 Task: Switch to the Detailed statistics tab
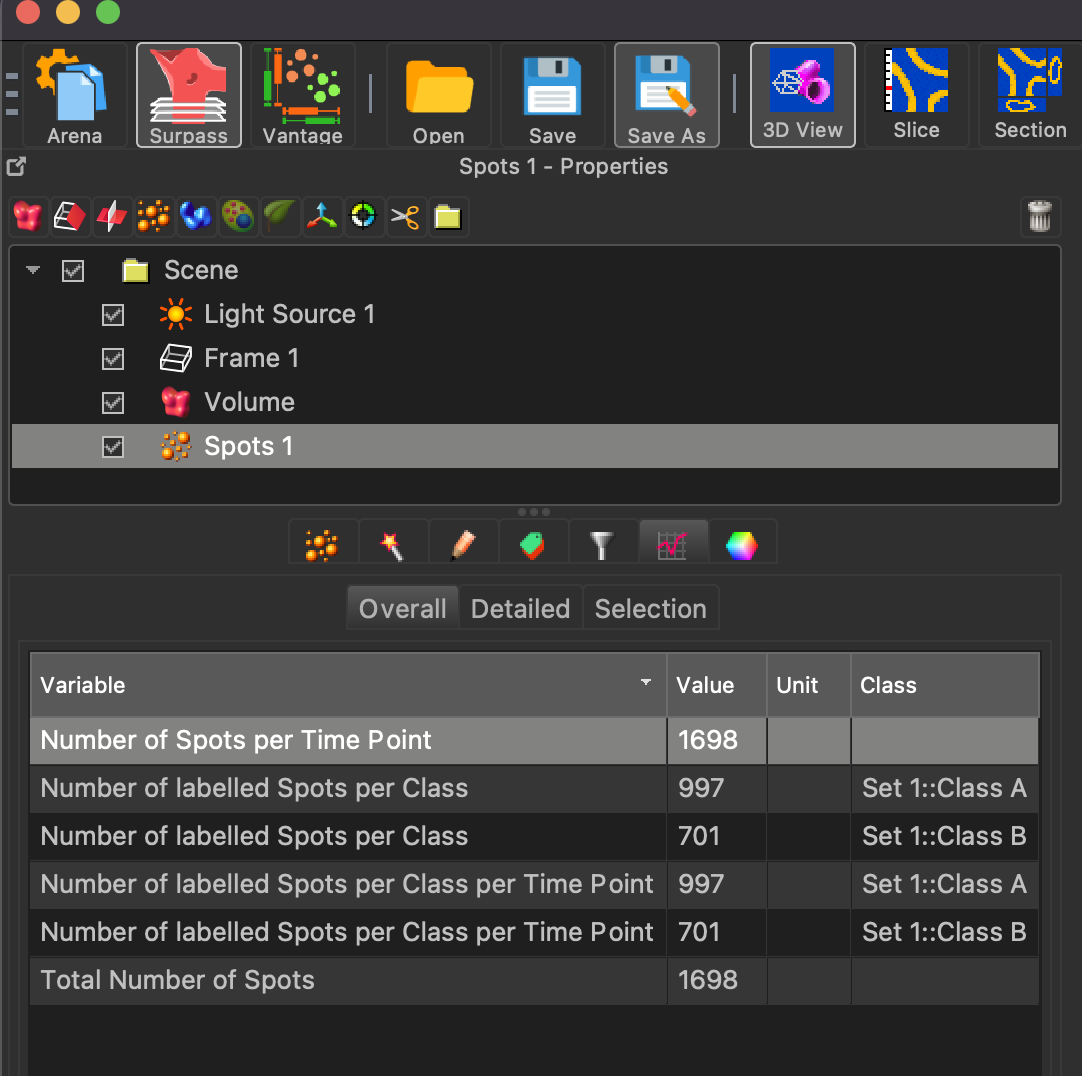520,608
